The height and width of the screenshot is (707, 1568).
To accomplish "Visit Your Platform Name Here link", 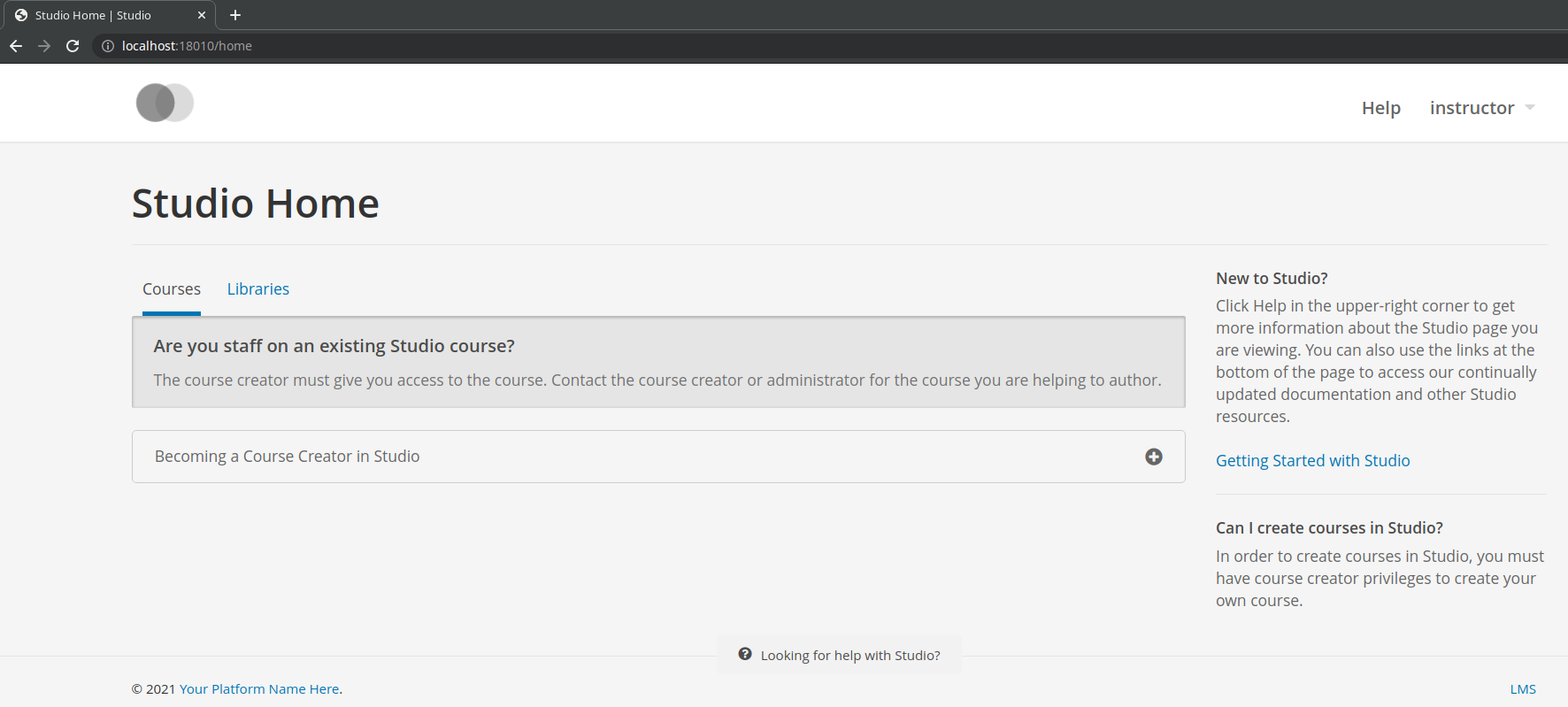I will tap(259, 689).
